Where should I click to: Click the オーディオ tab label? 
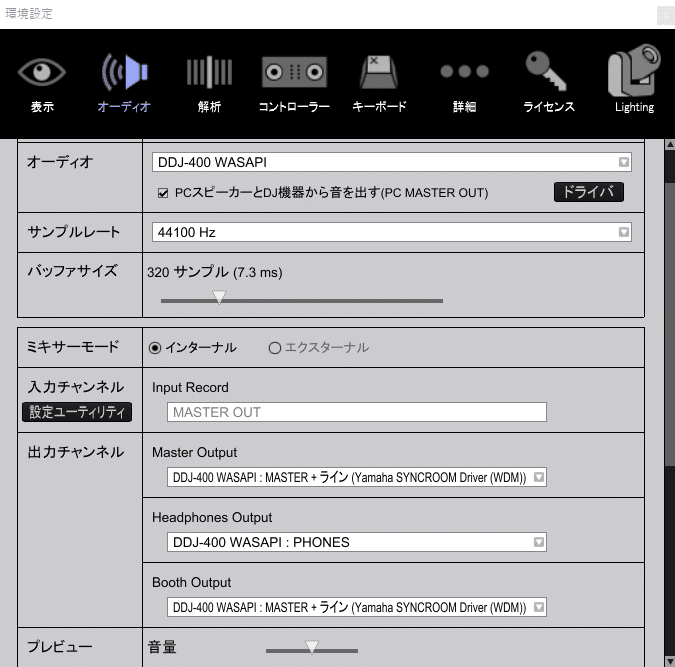tap(124, 107)
